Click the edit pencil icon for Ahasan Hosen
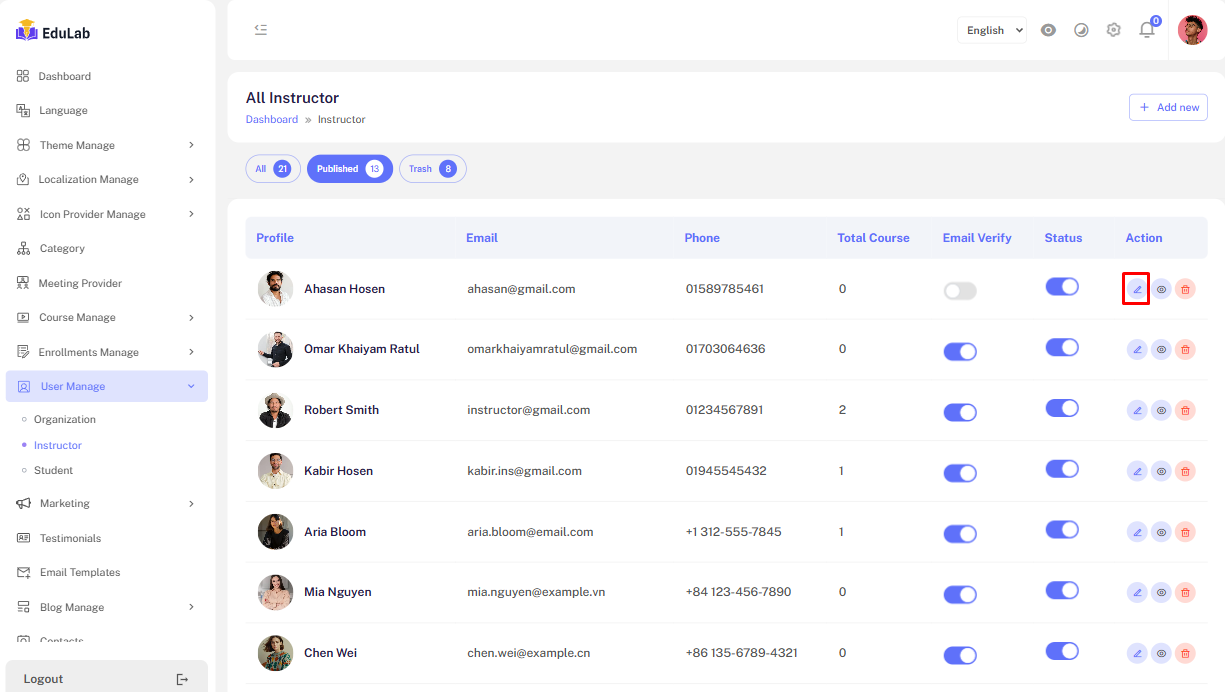 1137,290
